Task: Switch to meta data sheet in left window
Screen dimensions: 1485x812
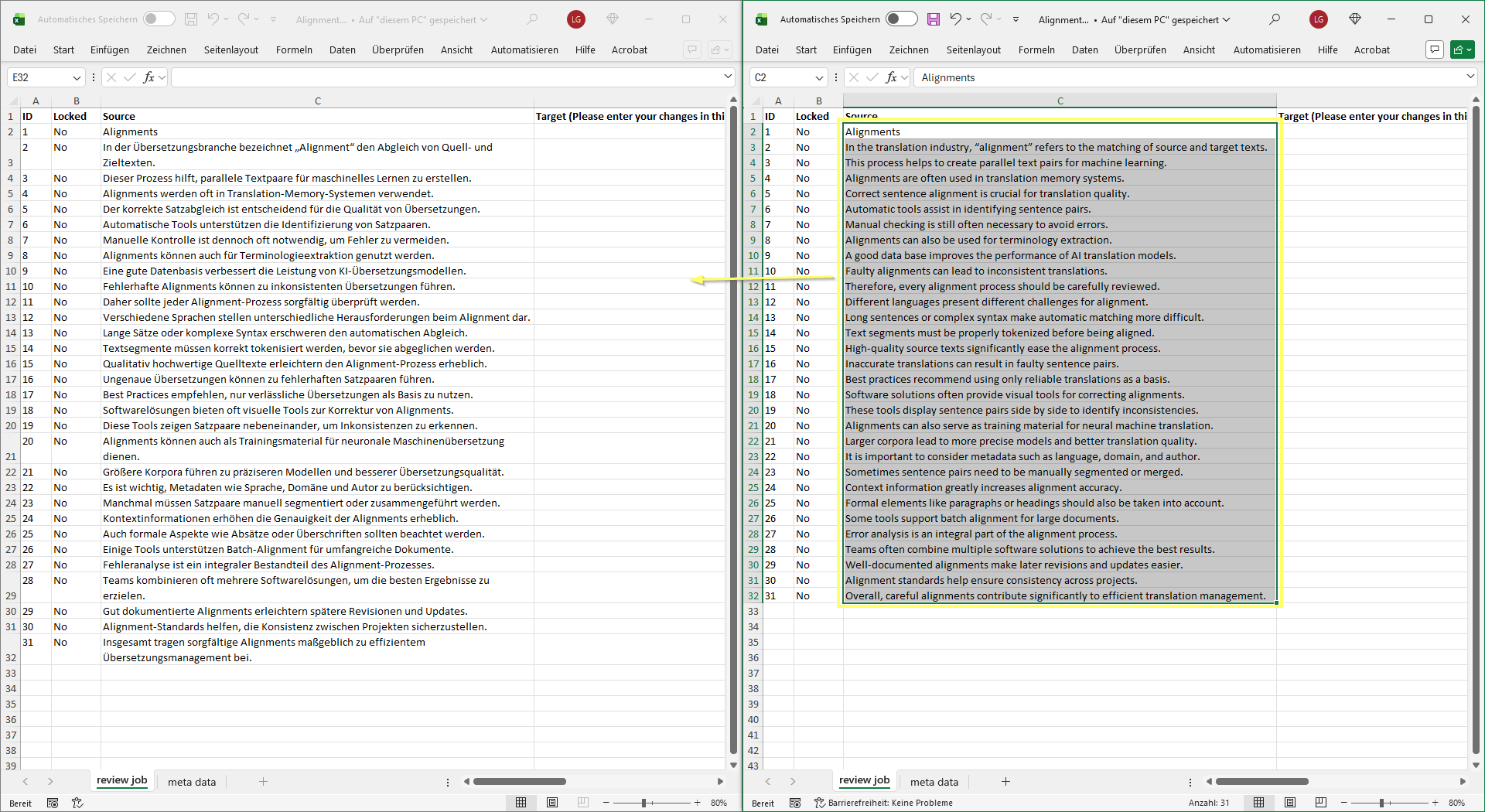Action: [192, 782]
